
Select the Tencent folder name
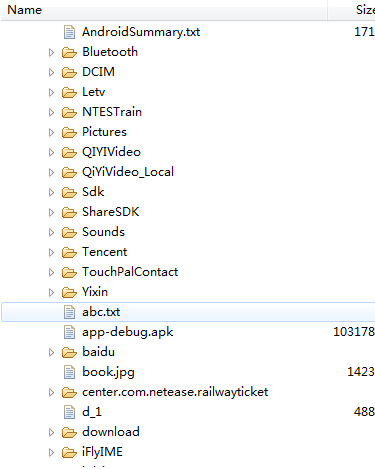105,252
